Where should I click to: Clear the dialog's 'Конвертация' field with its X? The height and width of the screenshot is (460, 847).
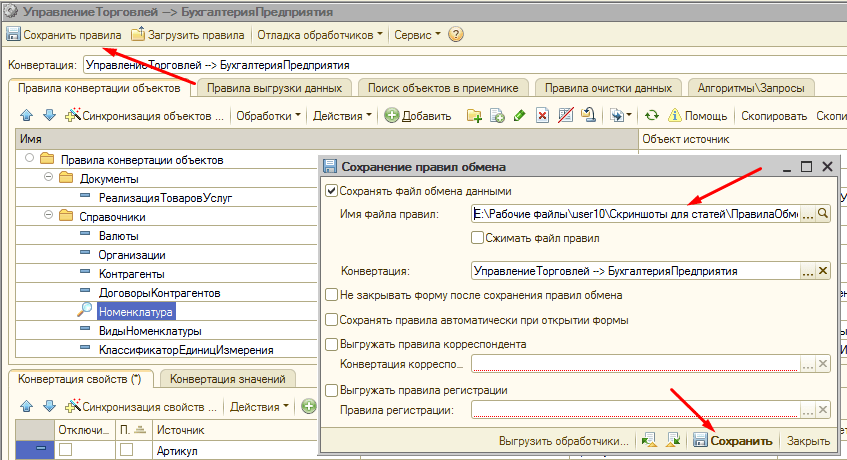tap(823, 271)
